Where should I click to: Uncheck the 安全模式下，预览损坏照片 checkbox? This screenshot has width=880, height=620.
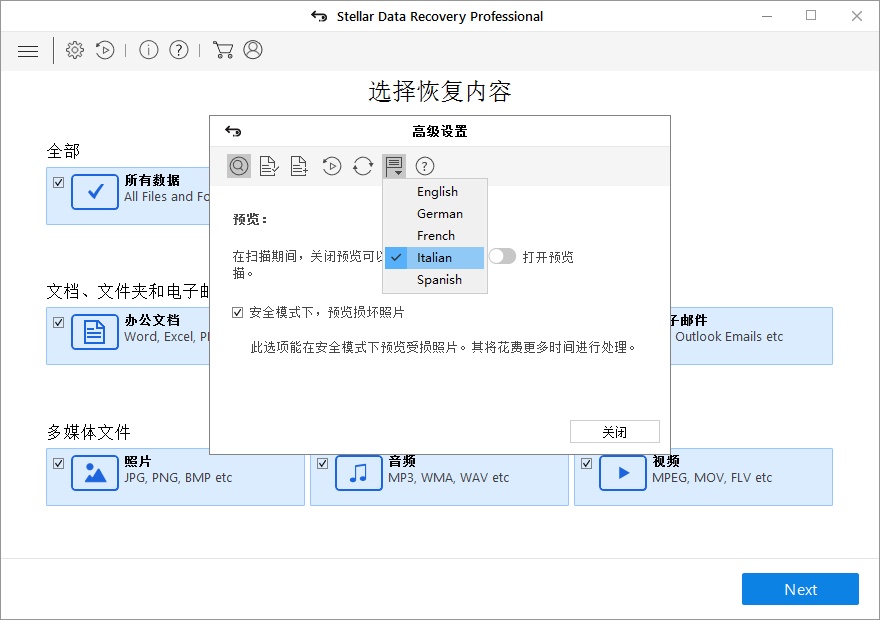(238, 313)
